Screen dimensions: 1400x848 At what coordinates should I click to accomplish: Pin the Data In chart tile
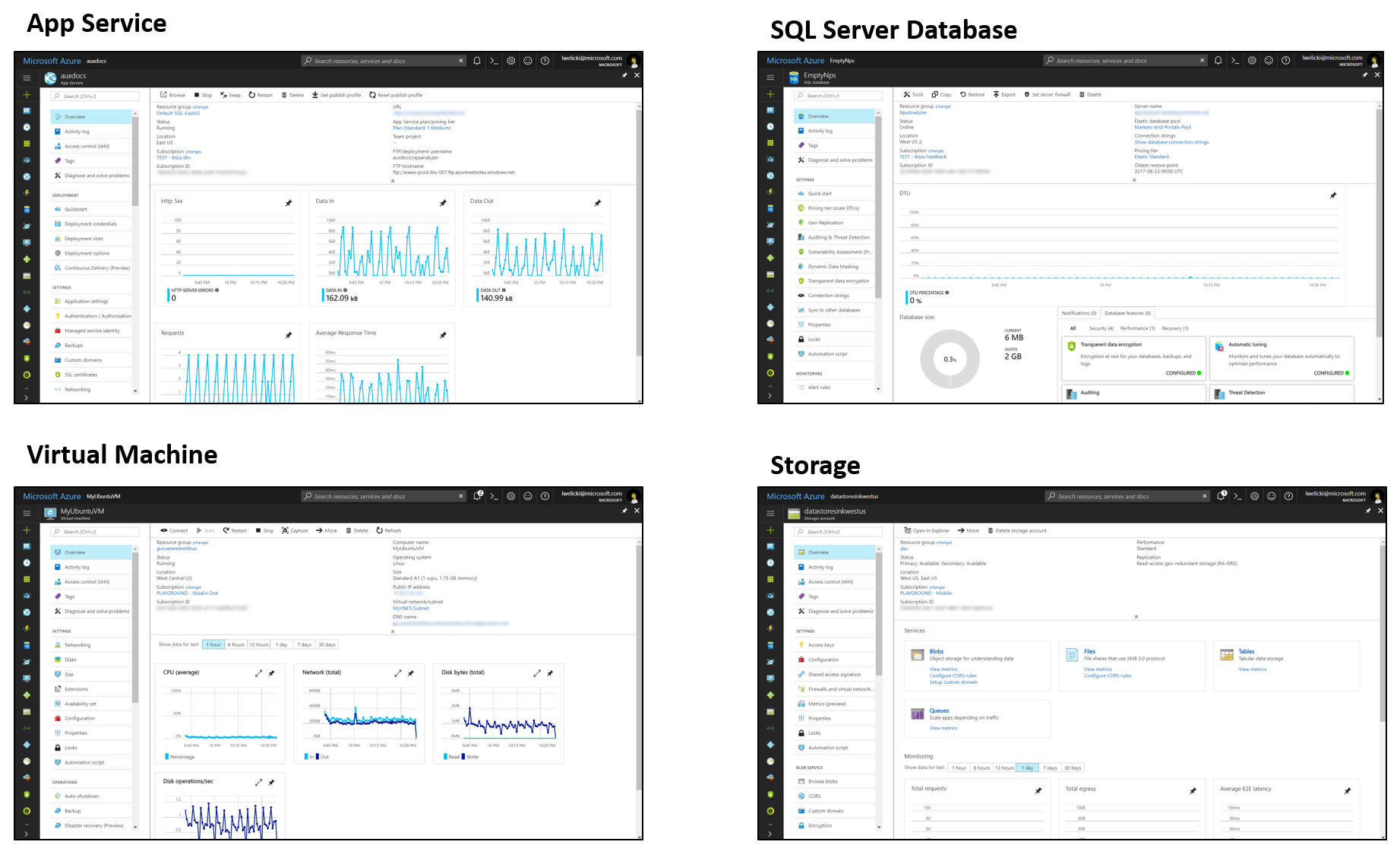click(443, 203)
